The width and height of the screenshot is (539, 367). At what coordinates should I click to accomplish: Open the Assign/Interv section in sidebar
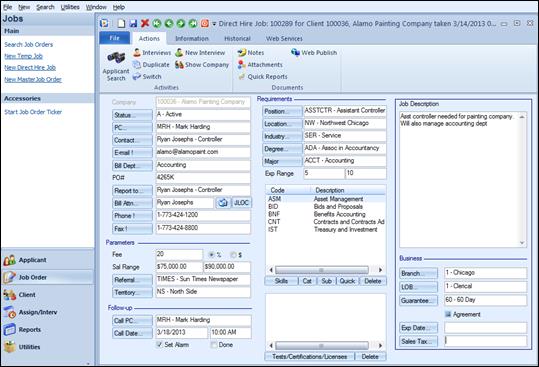click(47, 312)
